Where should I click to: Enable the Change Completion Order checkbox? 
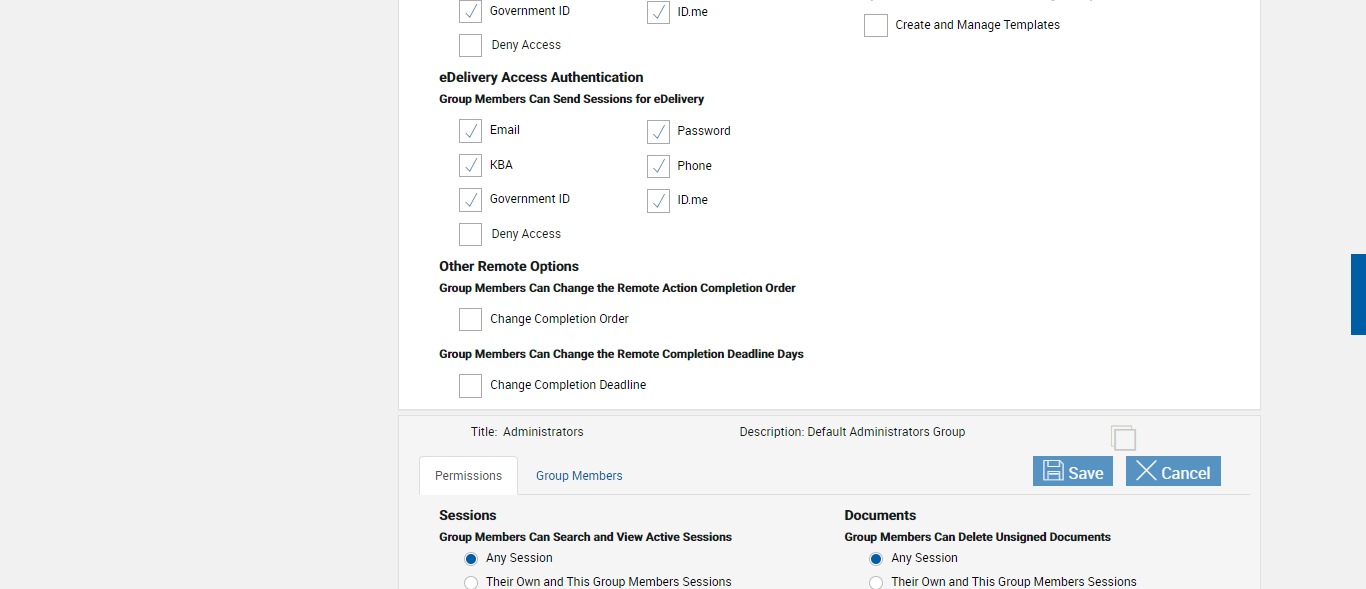click(x=471, y=319)
